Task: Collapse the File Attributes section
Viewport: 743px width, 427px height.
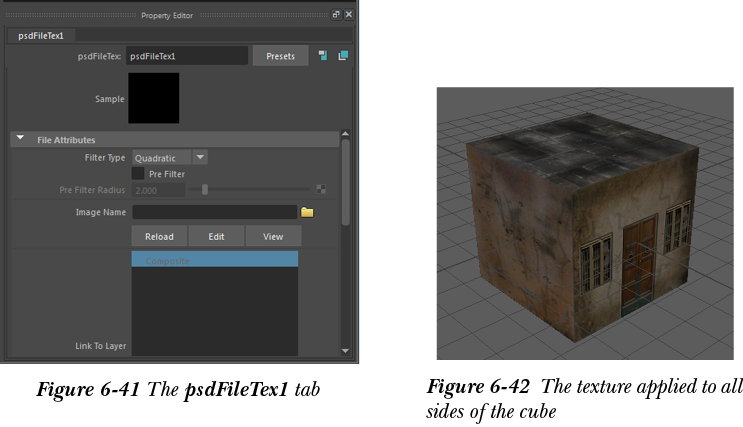Action: coord(20,139)
